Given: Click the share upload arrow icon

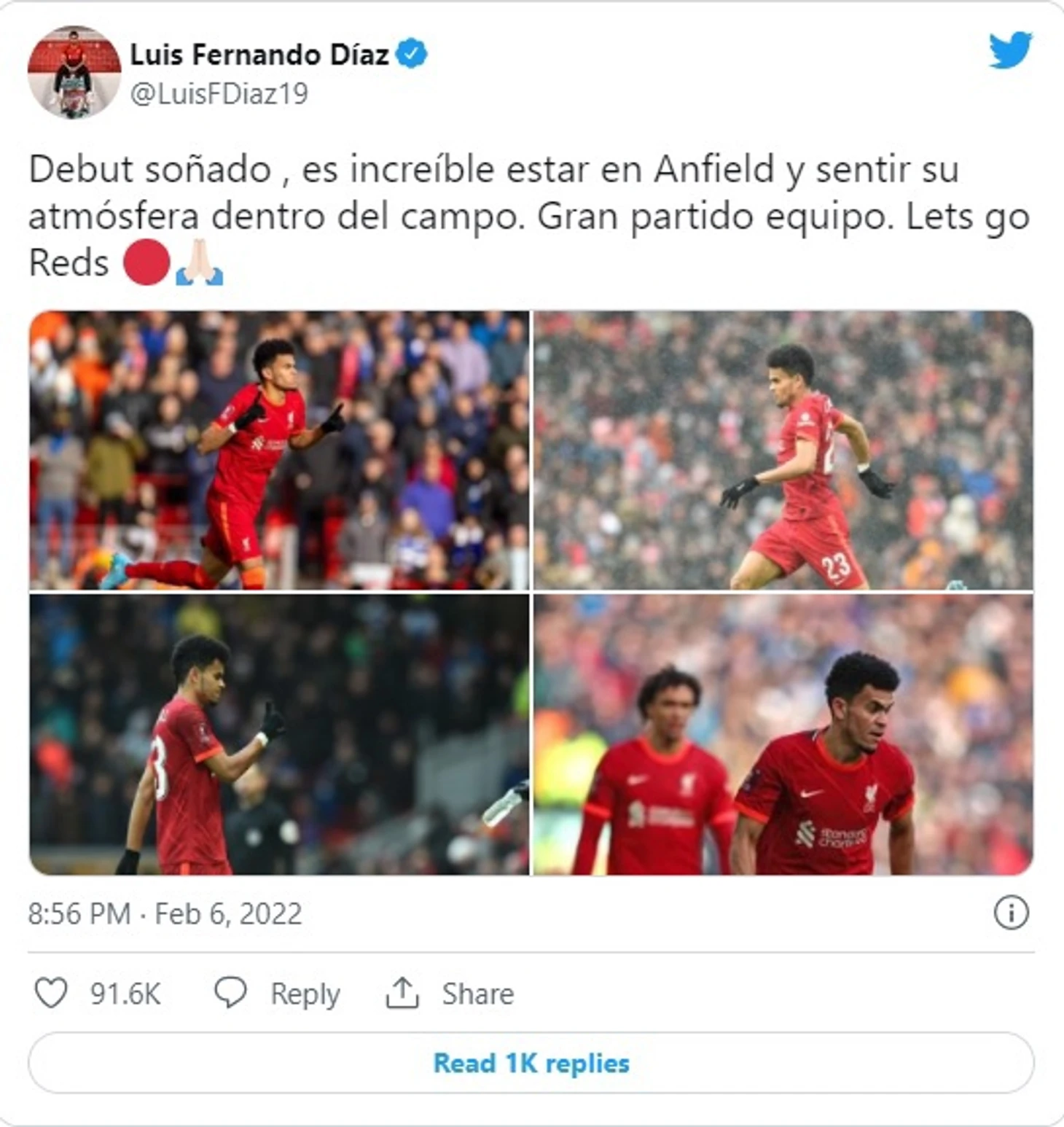Looking at the screenshot, I should click(x=402, y=993).
